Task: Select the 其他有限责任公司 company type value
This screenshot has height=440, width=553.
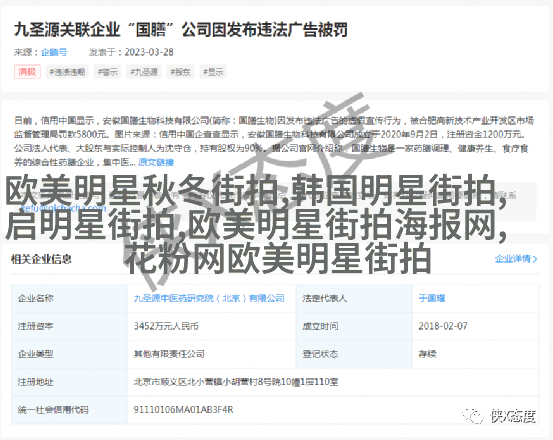Action: tap(169, 354)
